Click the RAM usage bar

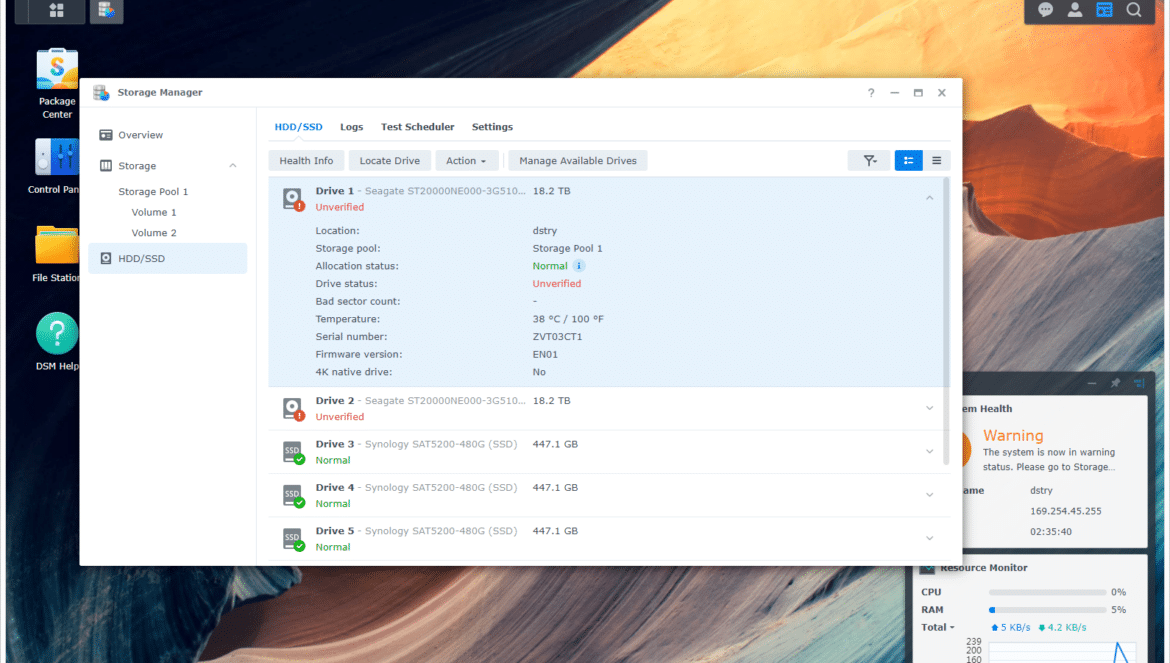pyautogui.click(x=1048, y=610)
